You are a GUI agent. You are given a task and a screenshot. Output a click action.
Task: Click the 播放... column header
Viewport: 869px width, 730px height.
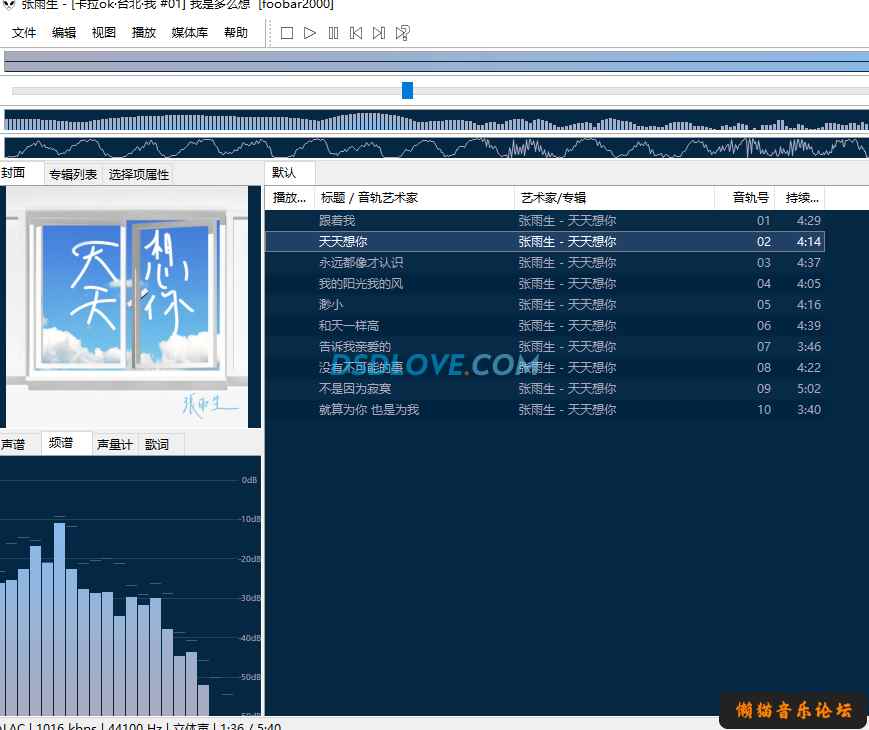(289, 198)
